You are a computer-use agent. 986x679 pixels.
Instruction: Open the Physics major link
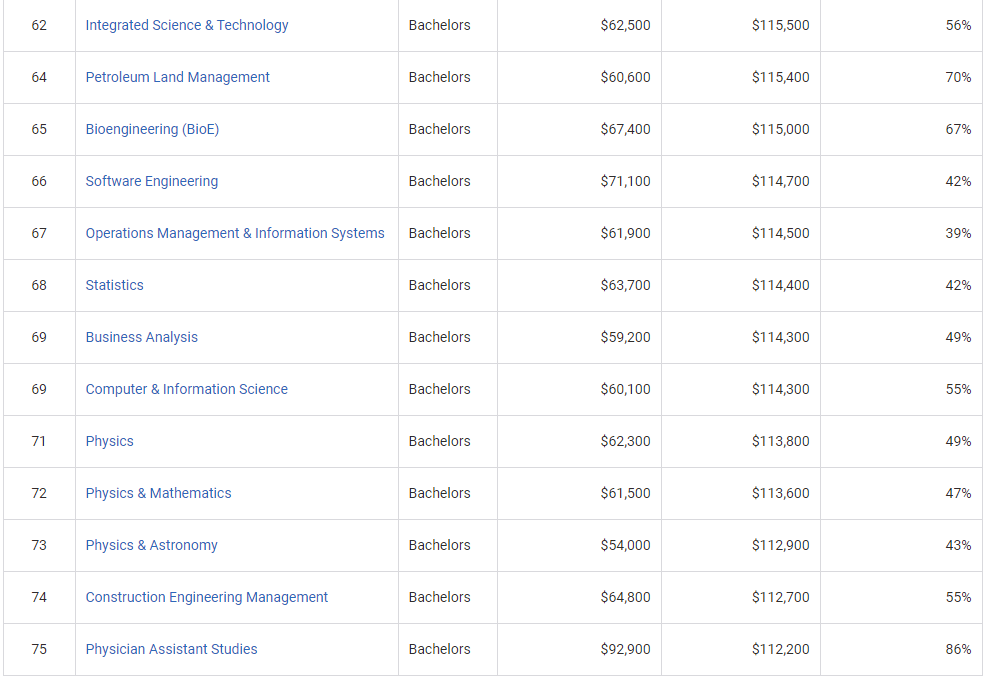[x=109, y=441]
